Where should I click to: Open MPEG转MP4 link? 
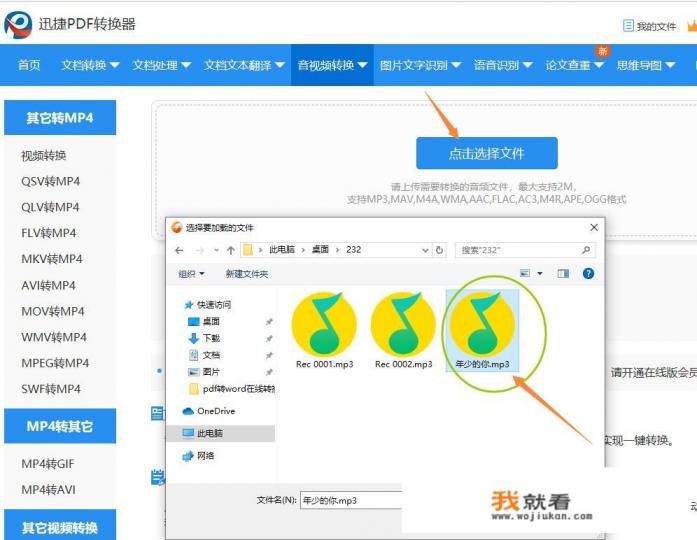(x=55, y=363)
